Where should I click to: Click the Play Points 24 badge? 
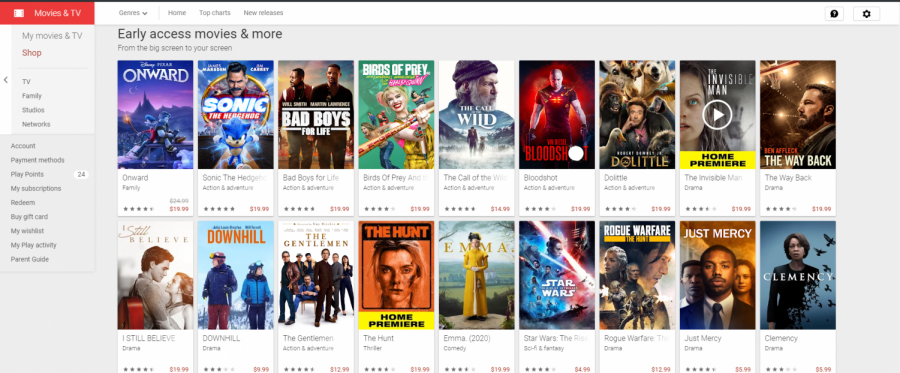click(x=81, y=174)
